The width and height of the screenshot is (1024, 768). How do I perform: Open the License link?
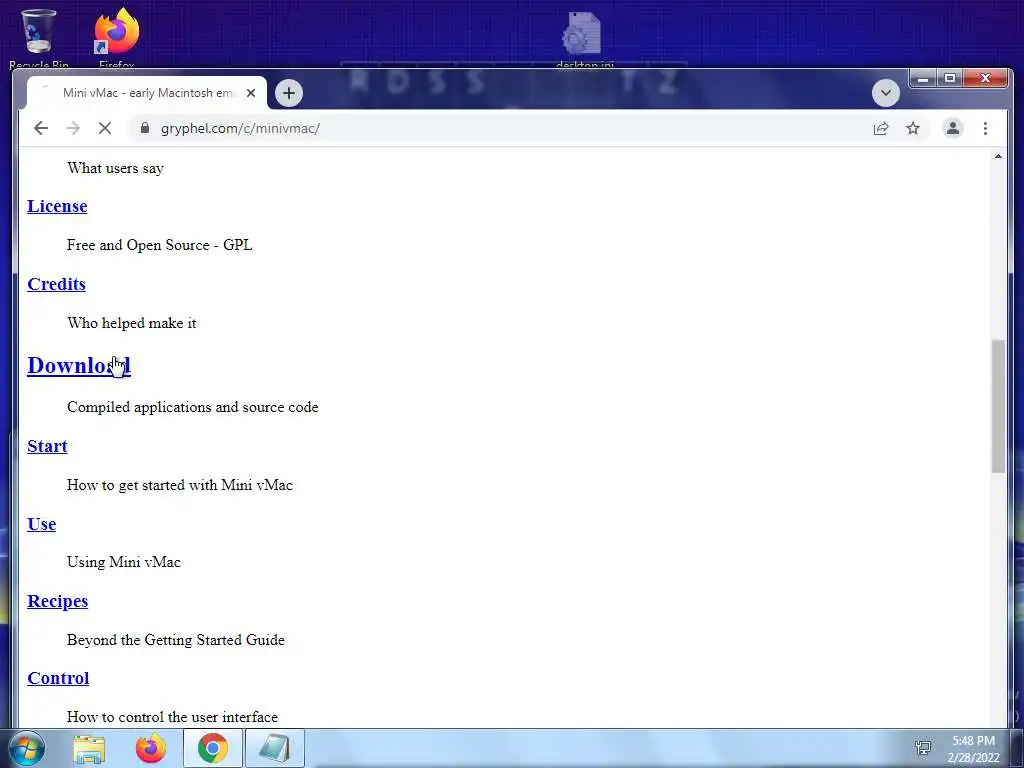[57, 206]
